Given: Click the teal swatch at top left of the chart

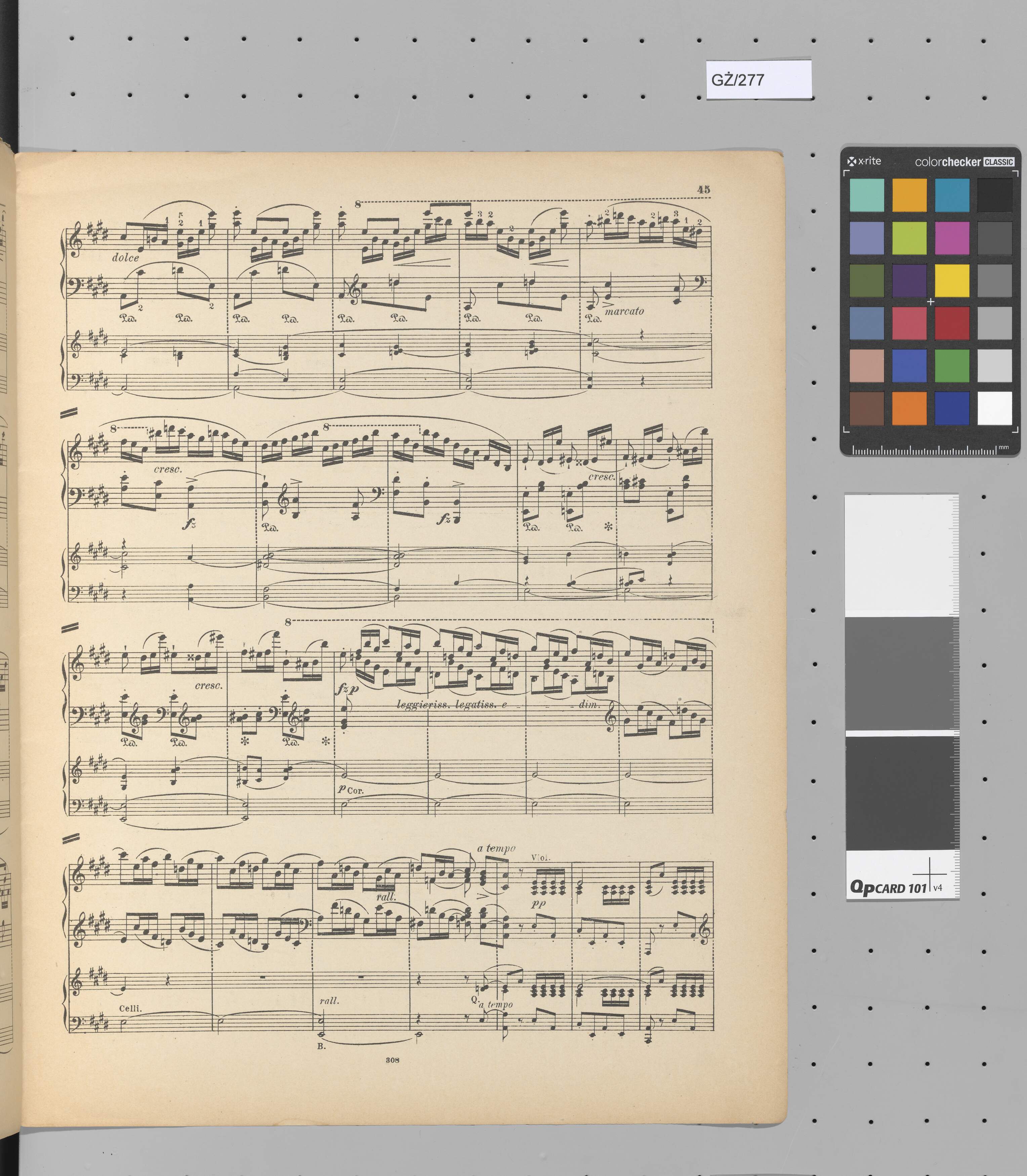Looking at the screenshot, I should coord(866,195).
